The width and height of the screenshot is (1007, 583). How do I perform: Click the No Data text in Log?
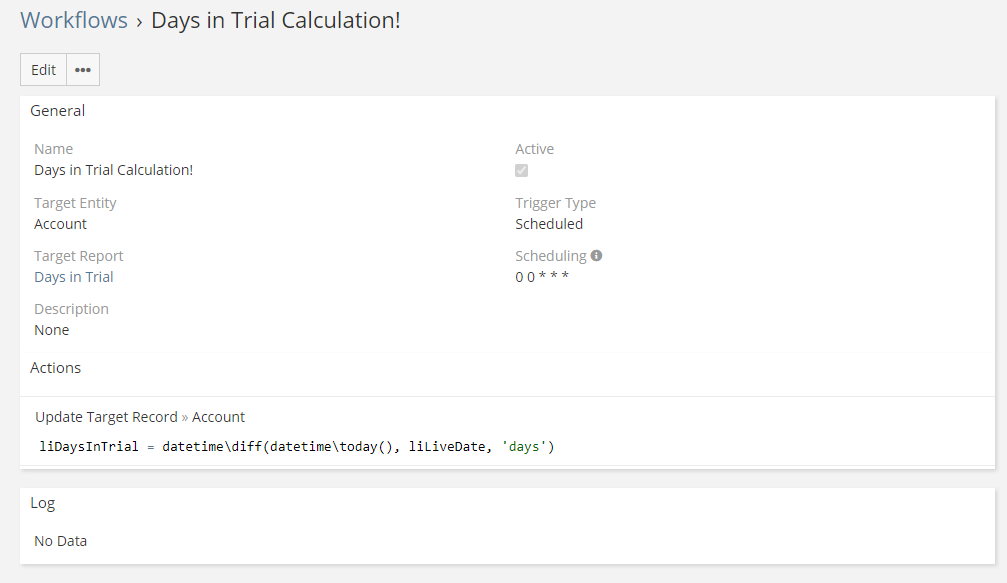pyautogui.click(x=61, y=541)
